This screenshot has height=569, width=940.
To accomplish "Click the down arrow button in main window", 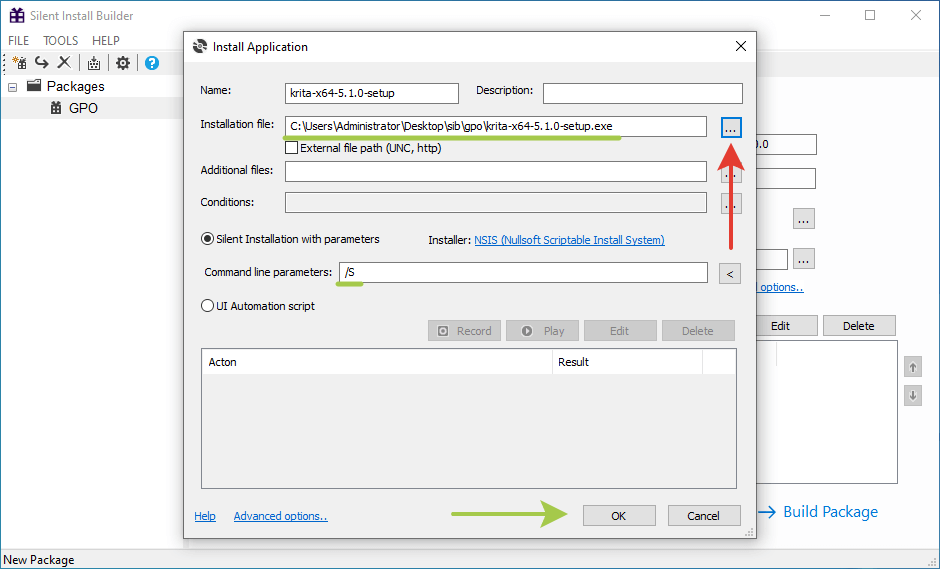I will click(x=912, y=396).
